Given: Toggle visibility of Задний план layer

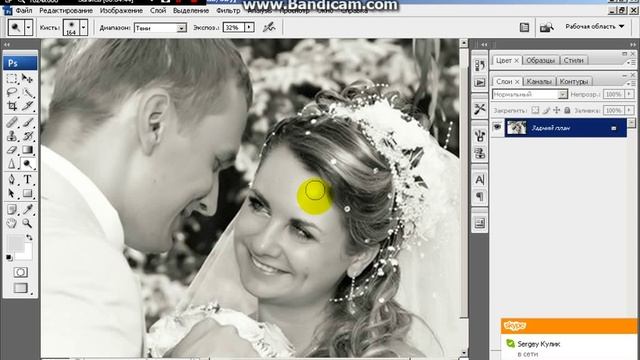Looking at the screenshot, I should pyautogui.click(x=497, y=127).
